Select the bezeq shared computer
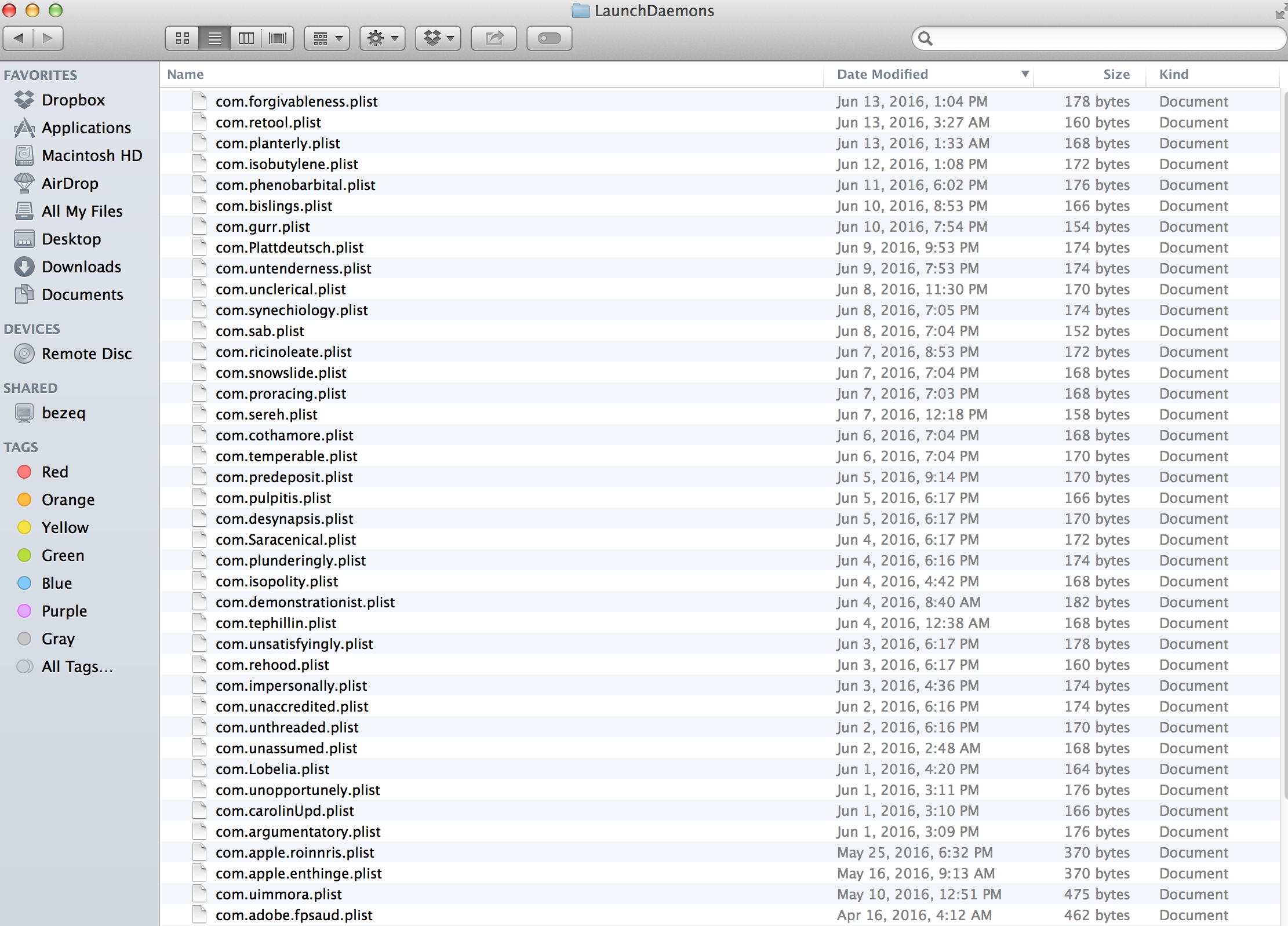Screen dimensions: 1288x926 coord(63,413)
